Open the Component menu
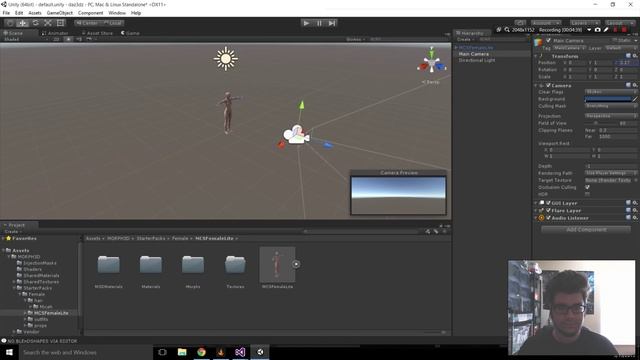The height and width of the screenshot is (360, 640). (x=91, y=13)
